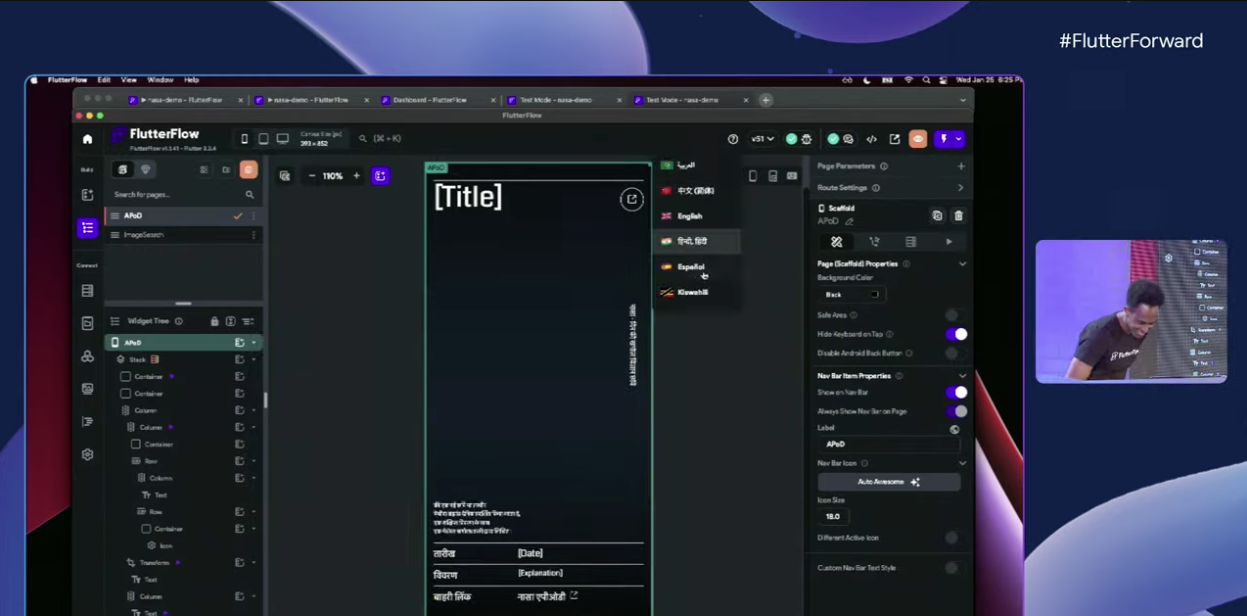Open the view code icon
Screen dimensions: 1247x616
(871, 139)
